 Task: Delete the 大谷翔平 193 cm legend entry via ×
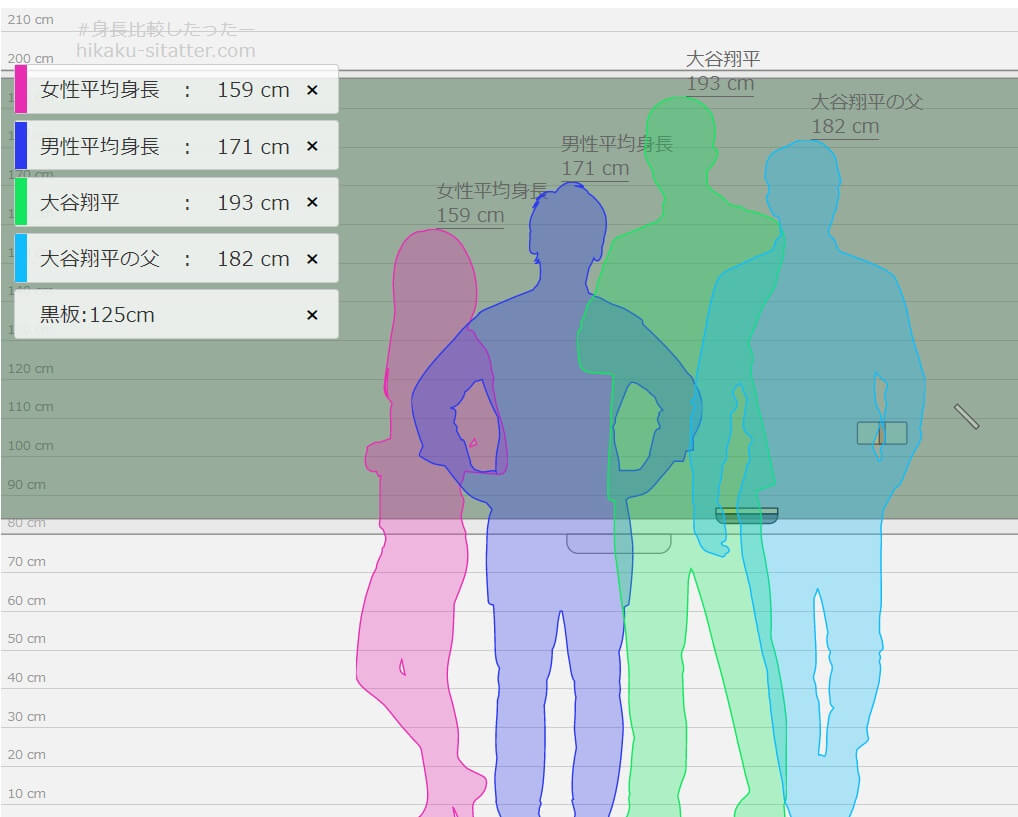point(311,202)
